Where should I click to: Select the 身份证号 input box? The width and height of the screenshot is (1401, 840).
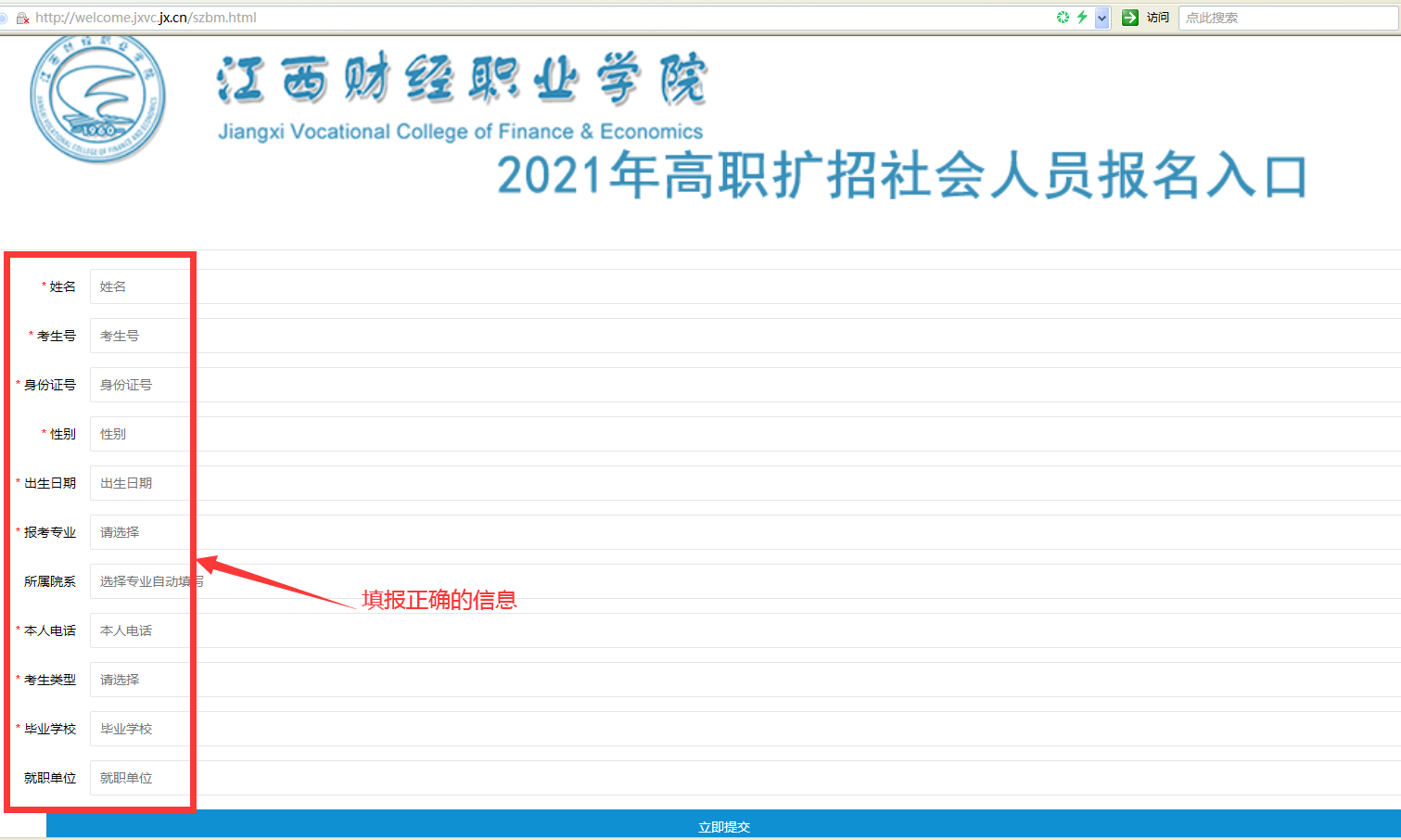tap(742, 385)
